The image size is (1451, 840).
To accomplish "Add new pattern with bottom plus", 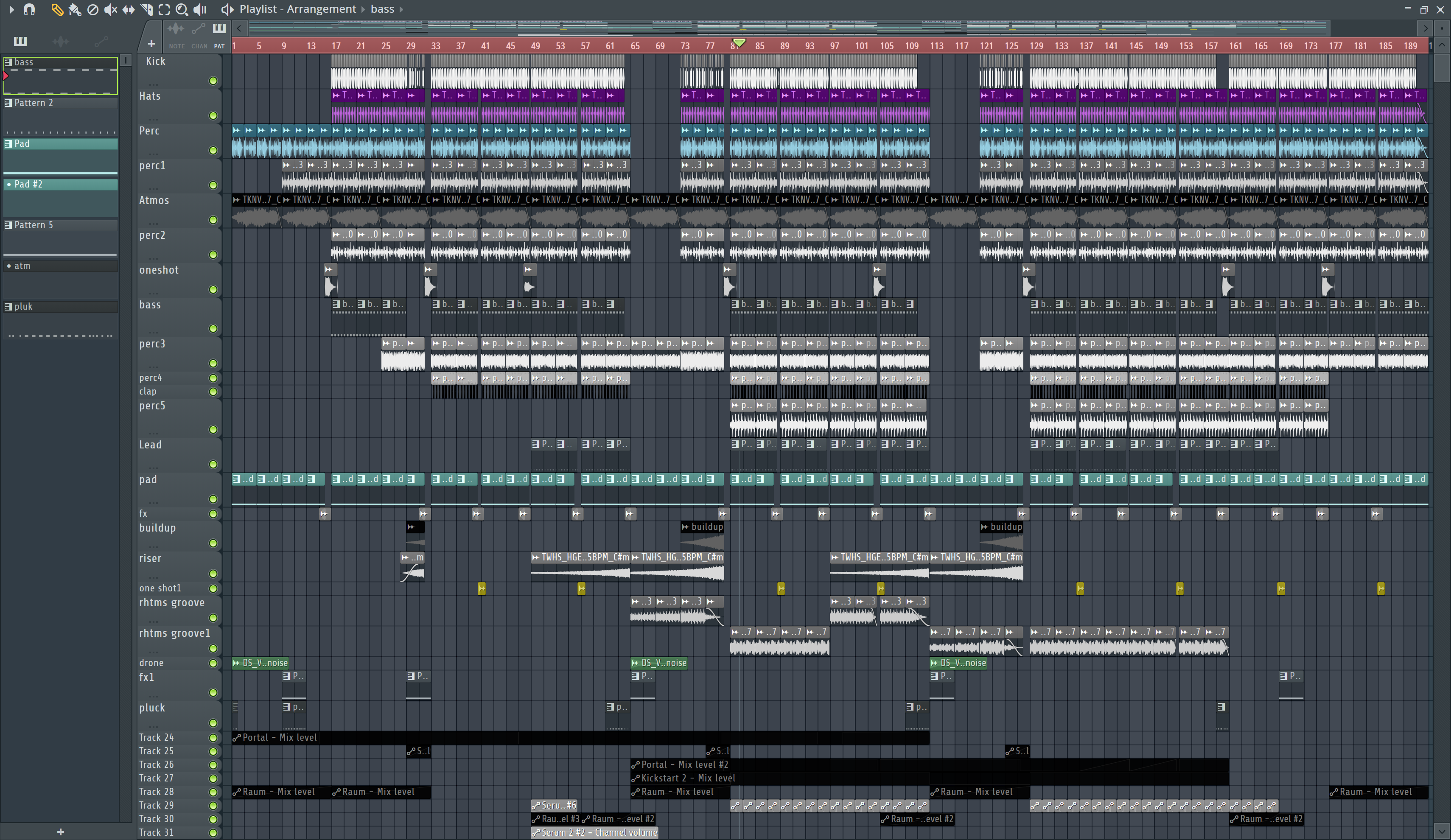I will (x=60, y=832).
